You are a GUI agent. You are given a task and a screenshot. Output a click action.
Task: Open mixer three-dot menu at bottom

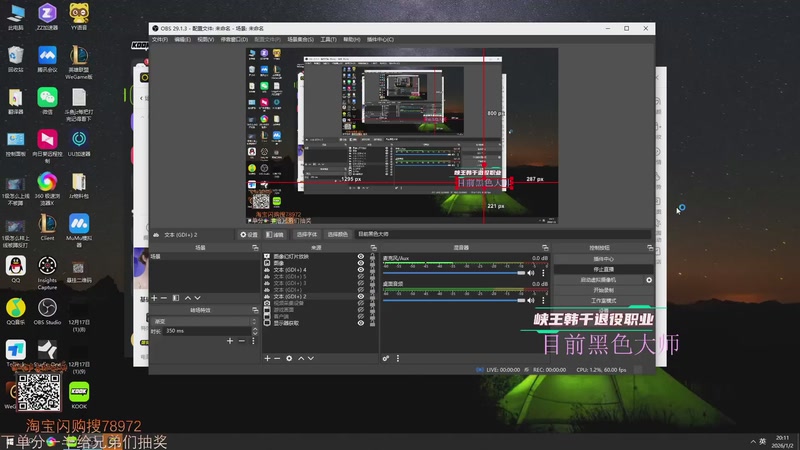tap(398, 359)
